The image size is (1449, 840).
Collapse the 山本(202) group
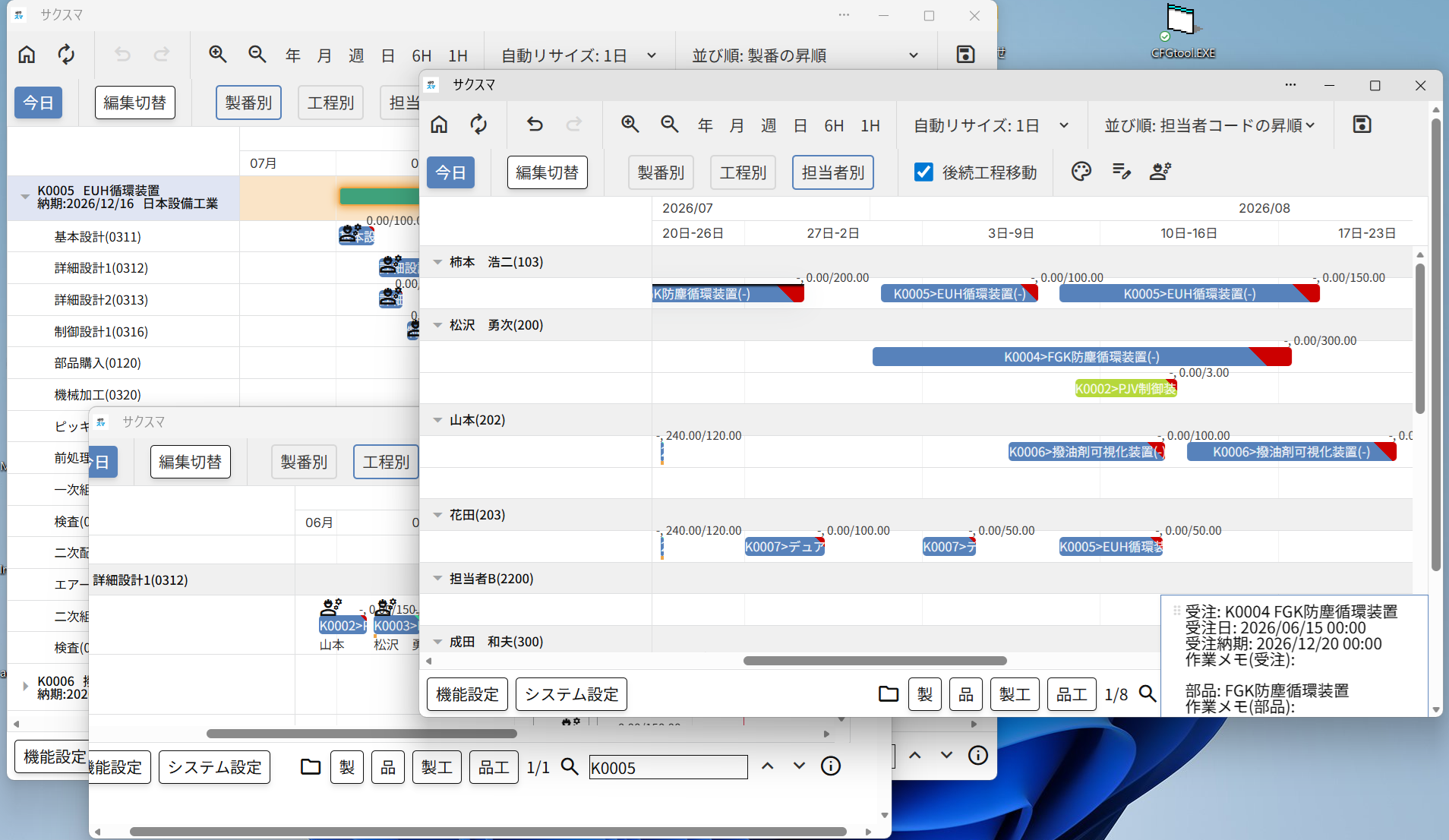tap(437, 420)
